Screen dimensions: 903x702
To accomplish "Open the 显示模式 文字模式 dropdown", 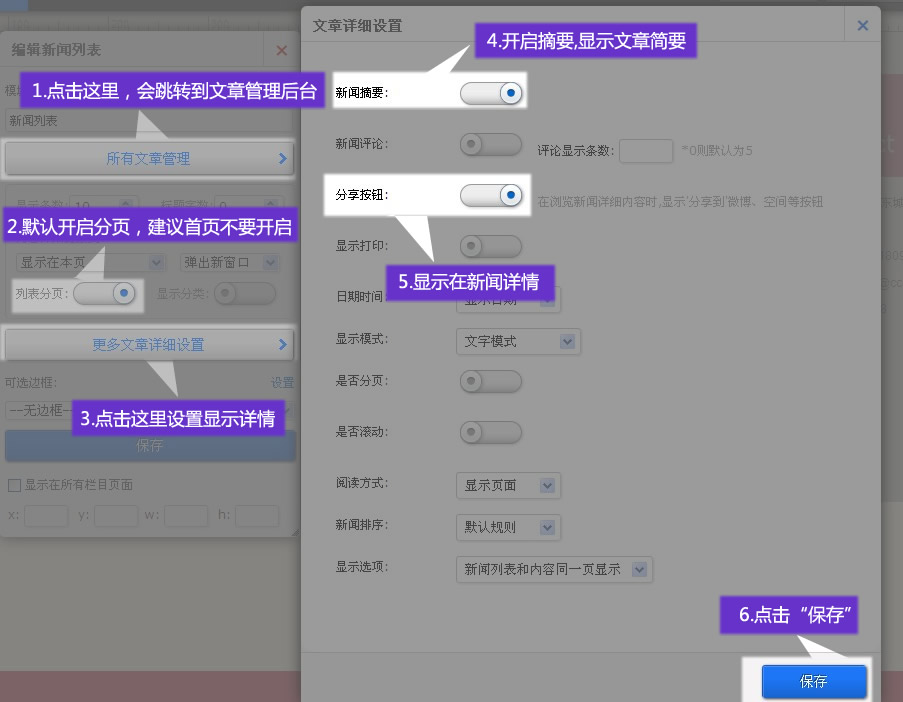I will (518, 341).
